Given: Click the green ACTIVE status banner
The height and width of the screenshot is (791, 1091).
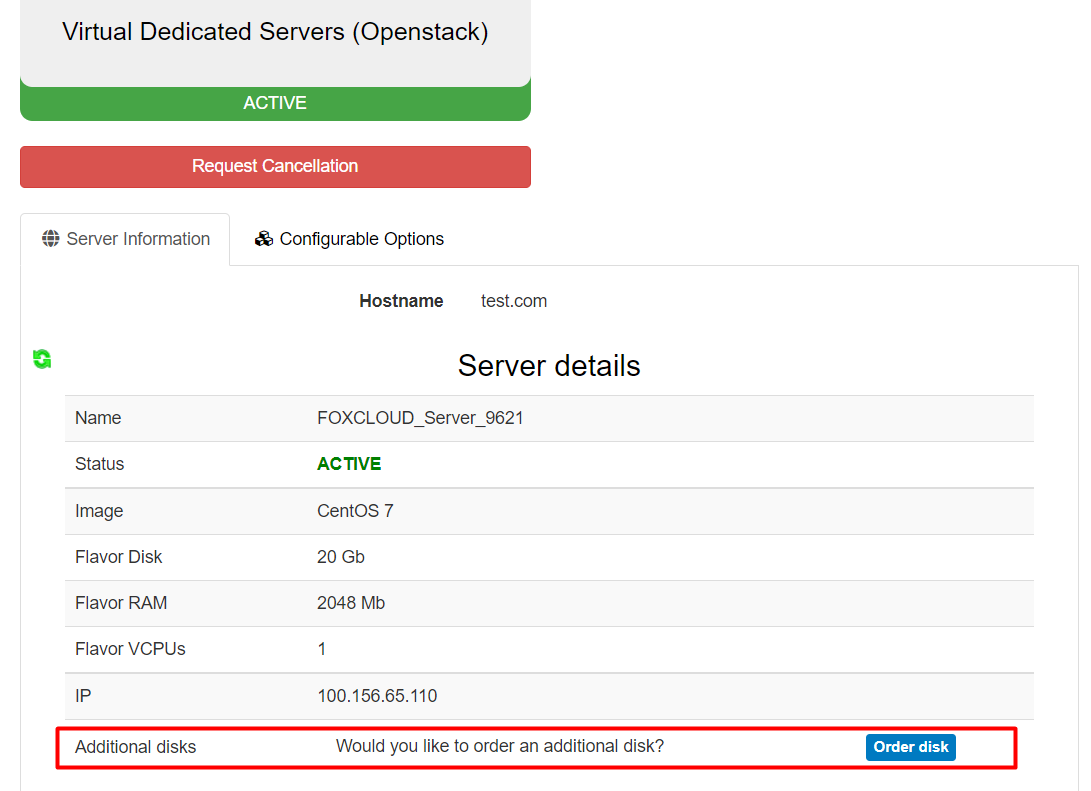Looking at the screenshot, I should coord(275,103).
